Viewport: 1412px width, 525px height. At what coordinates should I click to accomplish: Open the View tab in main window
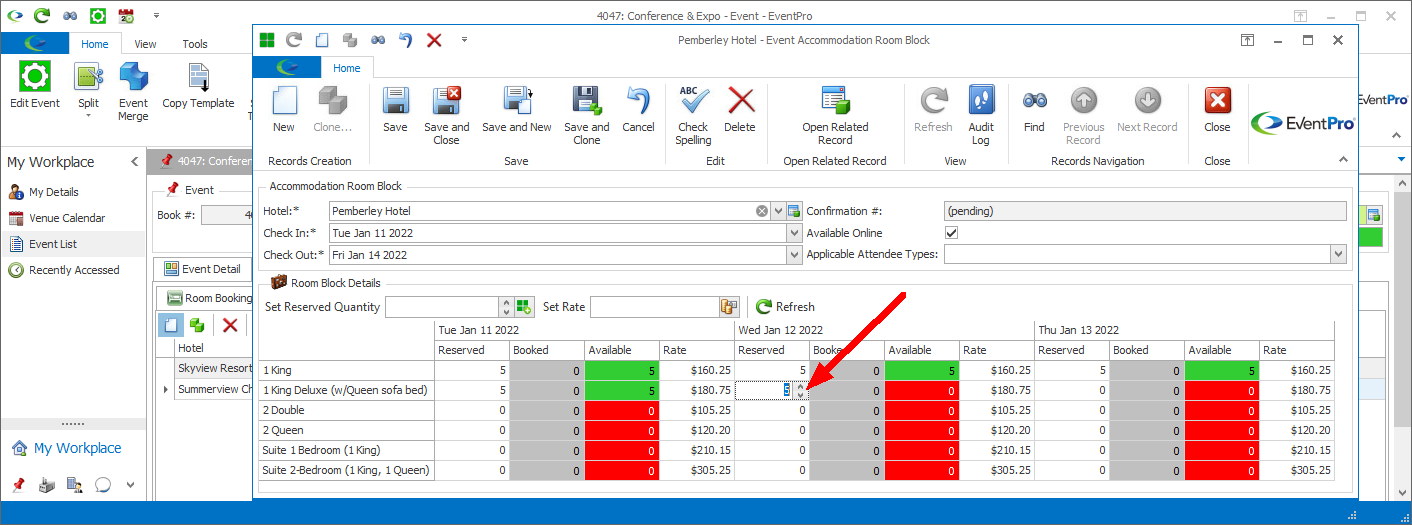pyautogui.click(x=146, y=44)
